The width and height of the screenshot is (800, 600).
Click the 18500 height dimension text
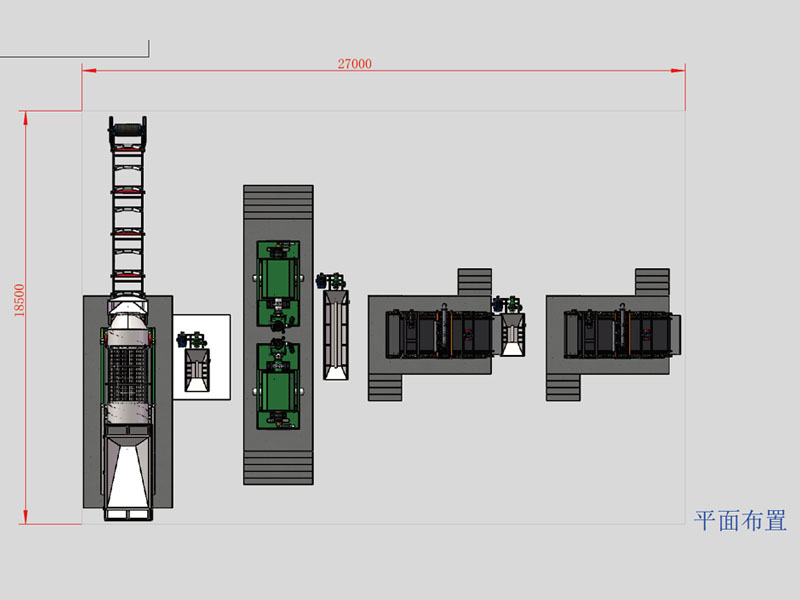click(x=19, y=300)
